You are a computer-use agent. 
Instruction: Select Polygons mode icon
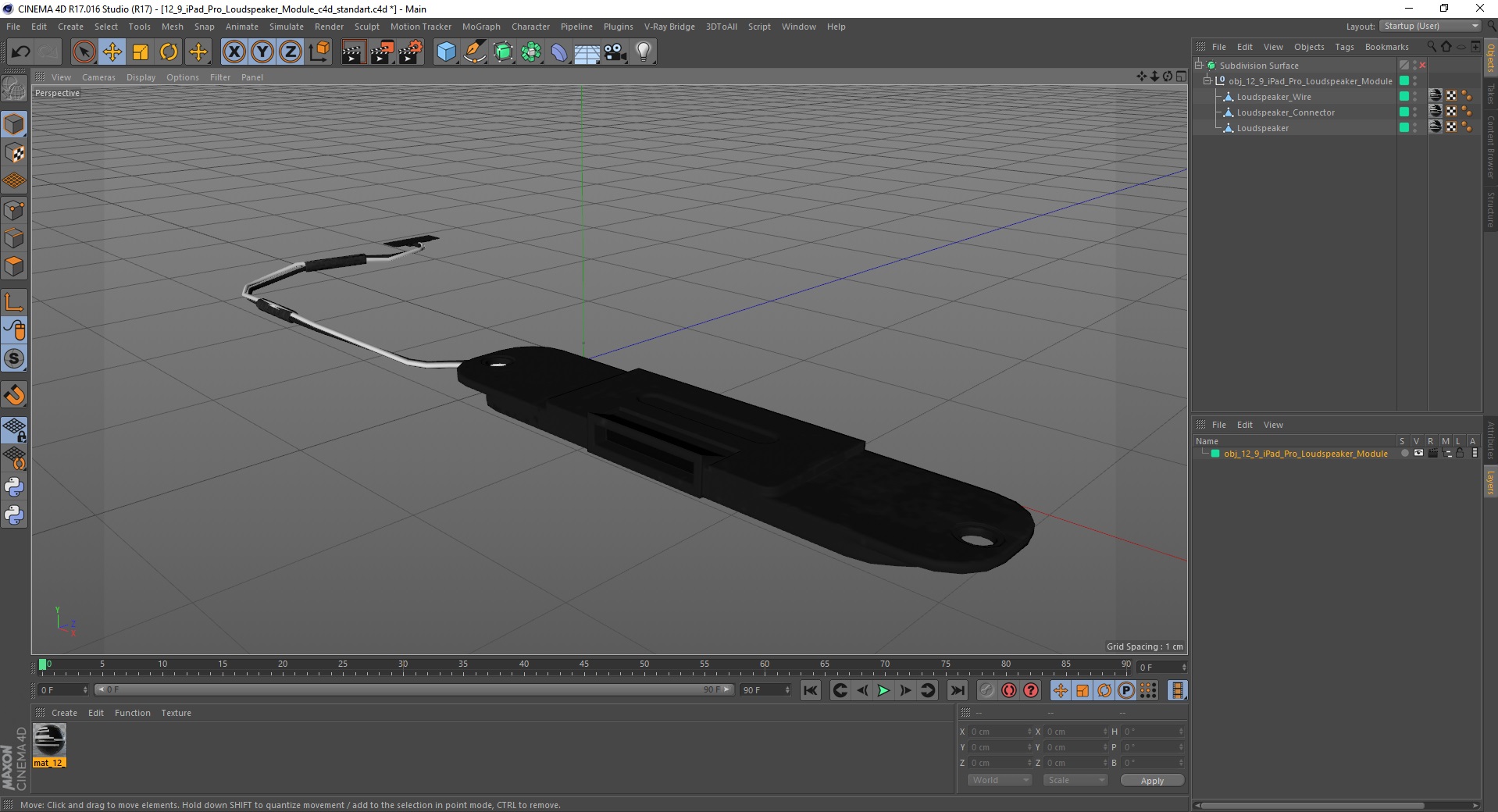[14, 266]
